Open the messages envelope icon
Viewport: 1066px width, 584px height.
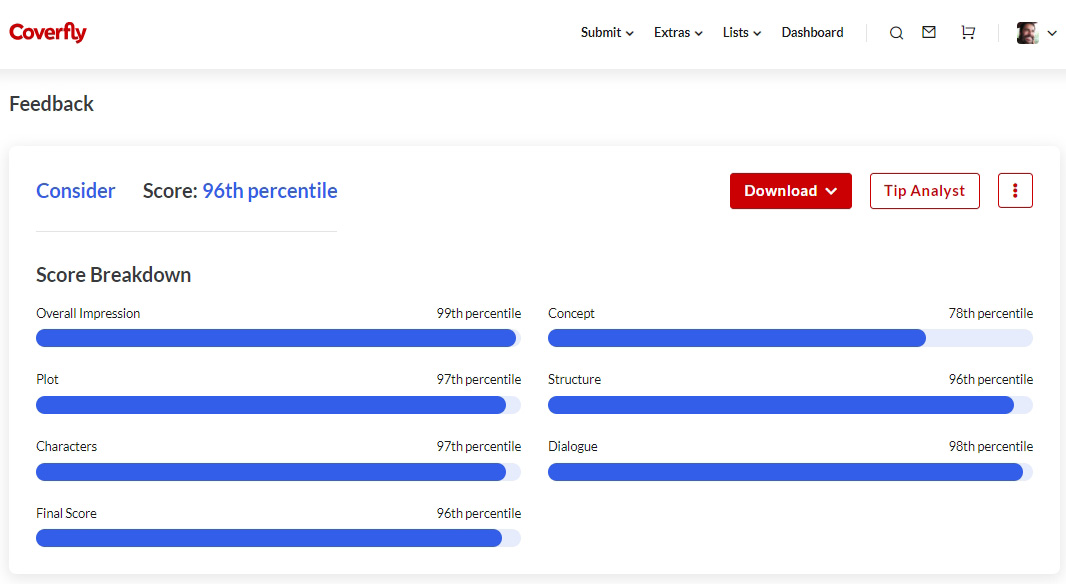929,32
